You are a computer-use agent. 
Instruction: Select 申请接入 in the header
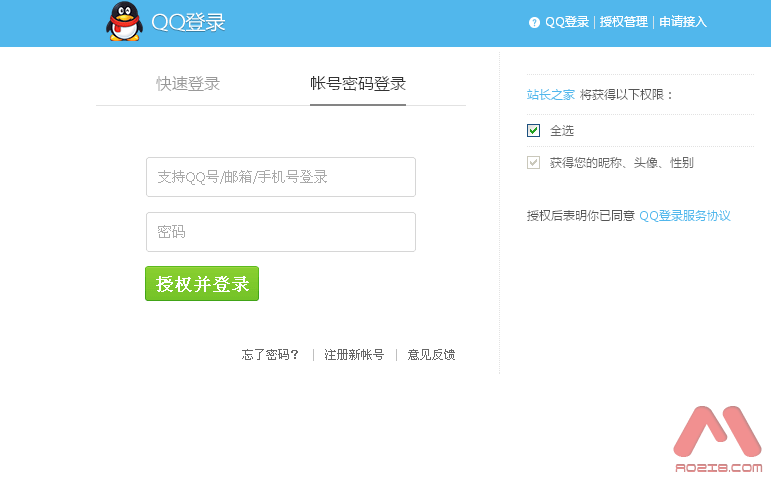pyautogui.click(x=682, y=22)
